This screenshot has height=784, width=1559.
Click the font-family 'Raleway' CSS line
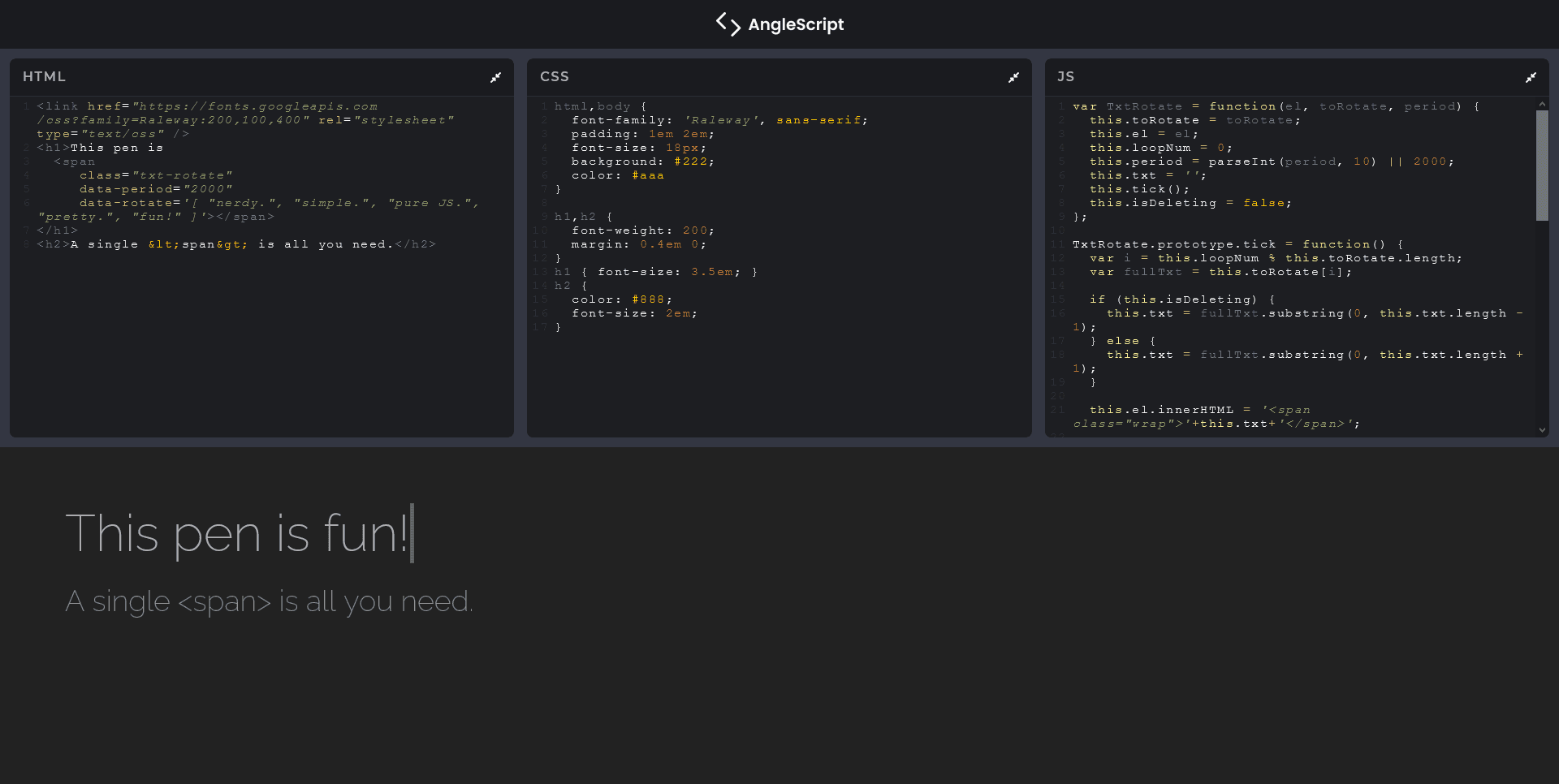(x=719, y=120)
